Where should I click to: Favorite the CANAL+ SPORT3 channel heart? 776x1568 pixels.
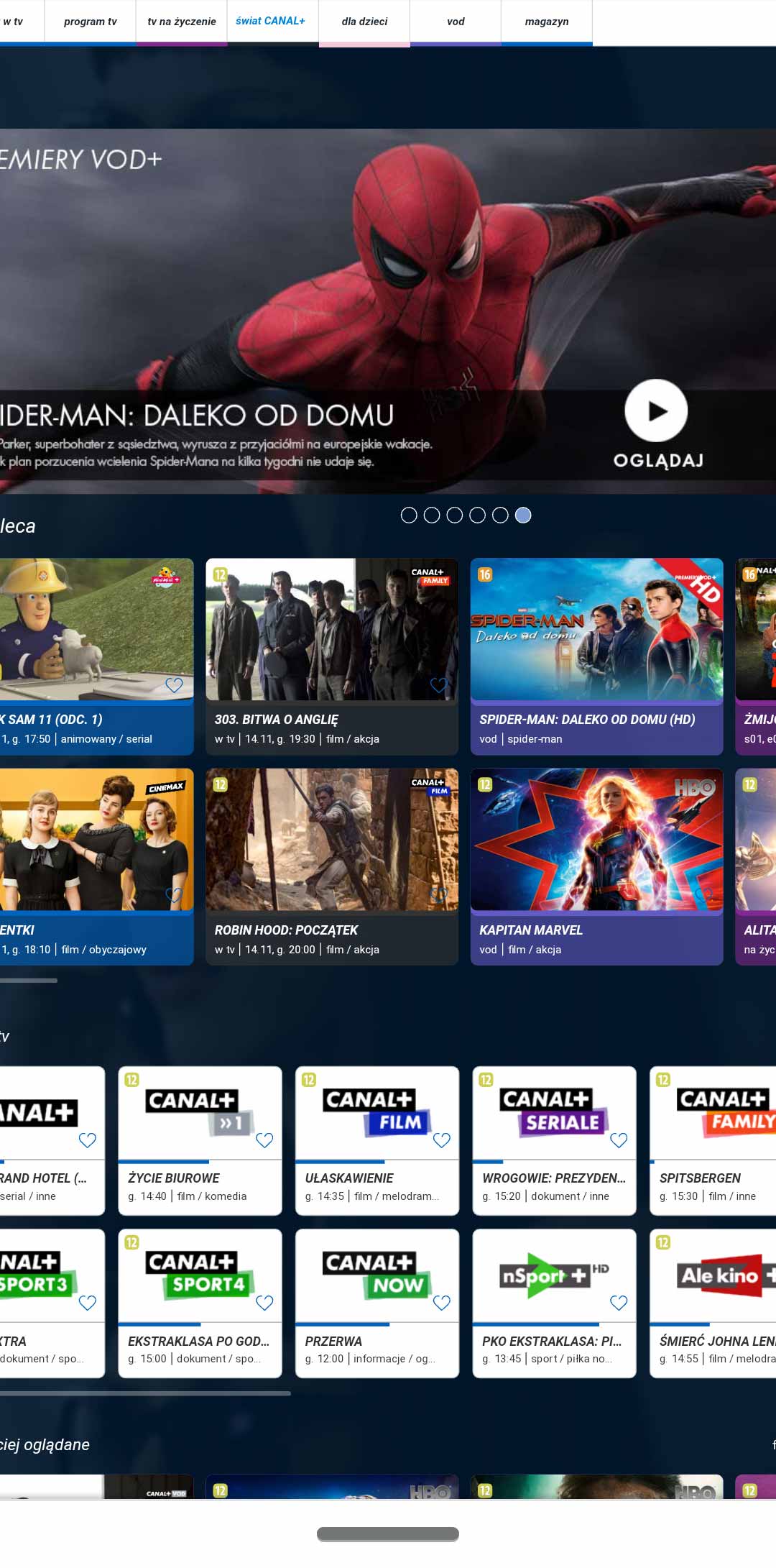click(88, 1303)
